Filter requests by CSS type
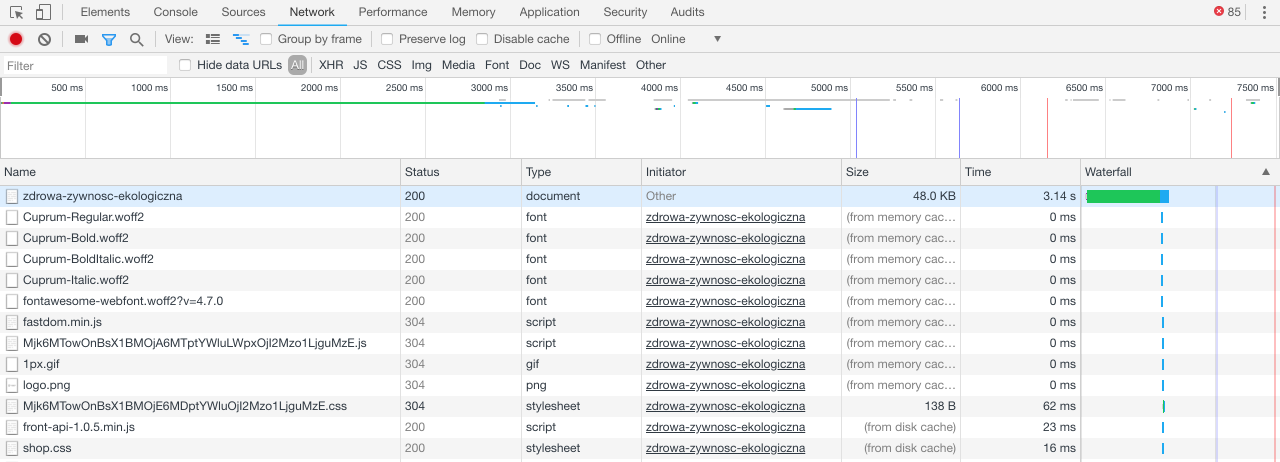Screen dimensions: 1280x462 389,65
